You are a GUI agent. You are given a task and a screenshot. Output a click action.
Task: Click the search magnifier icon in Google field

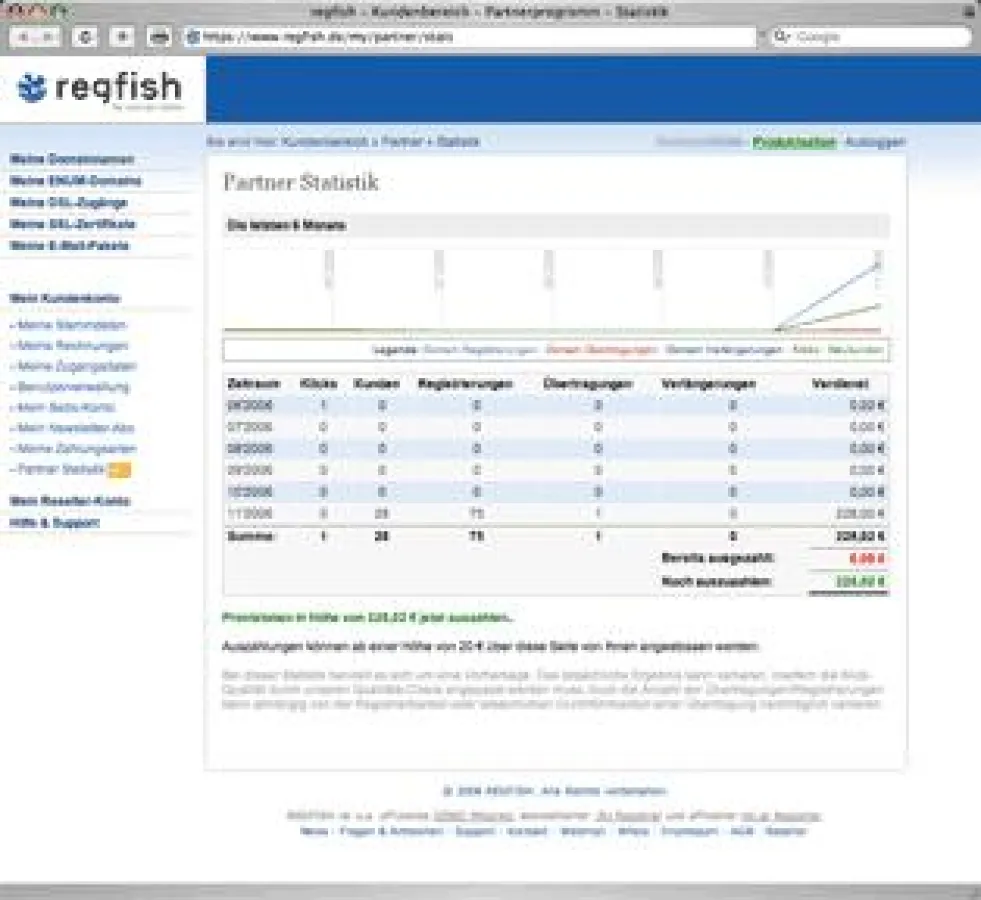click(783, 37)
